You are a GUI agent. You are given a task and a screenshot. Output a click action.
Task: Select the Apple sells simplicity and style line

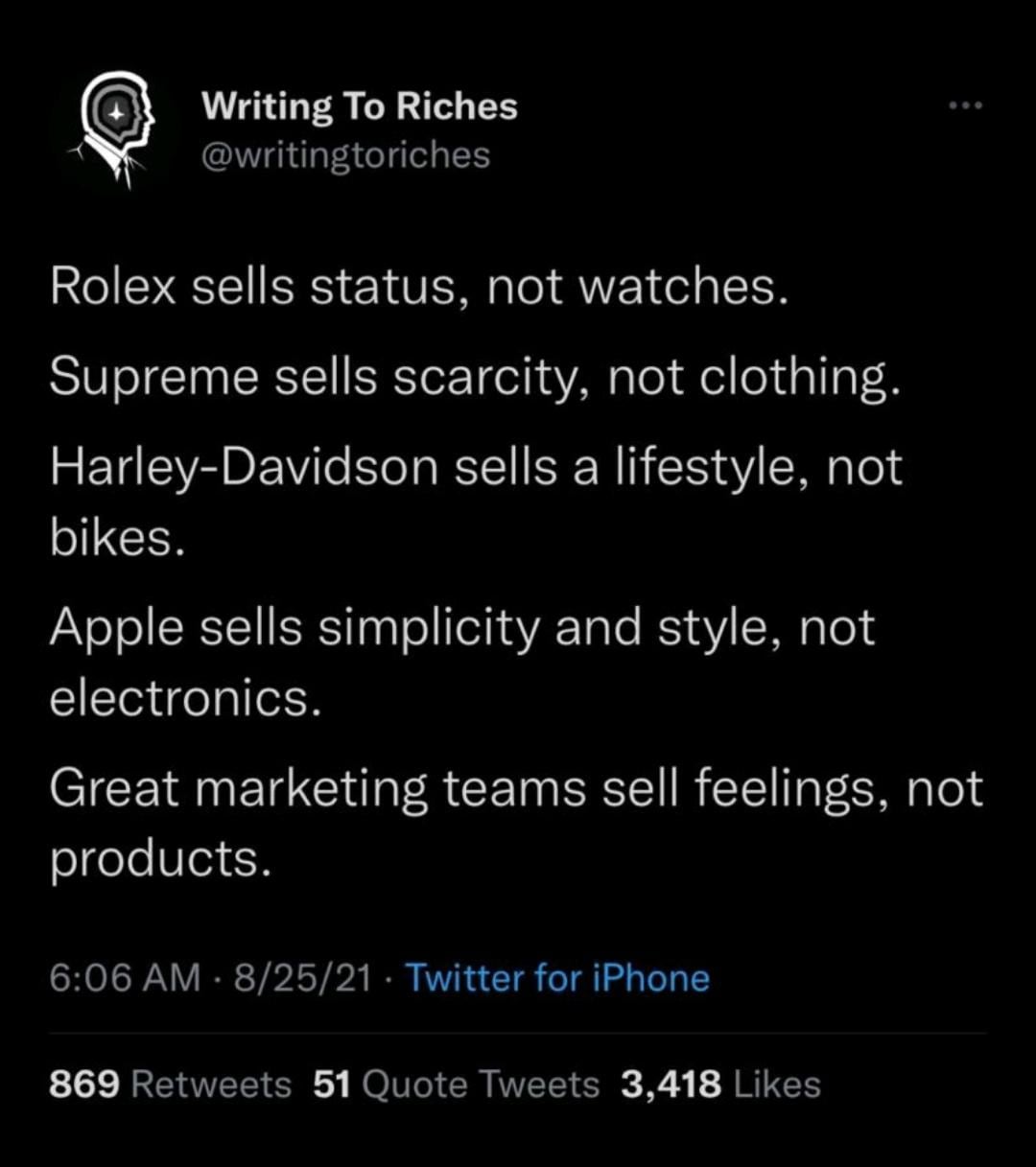(462, 628)
